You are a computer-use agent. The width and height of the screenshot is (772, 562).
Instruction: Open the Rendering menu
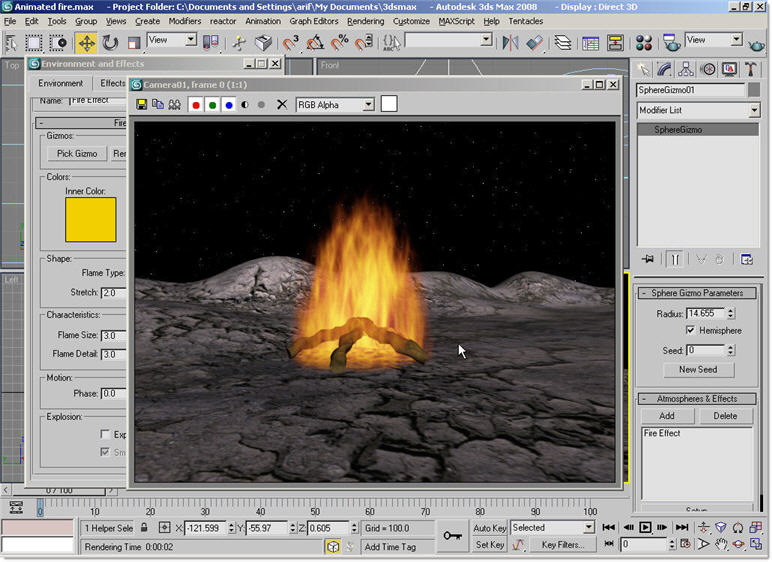pyautogui.click(x=365, y=21)
